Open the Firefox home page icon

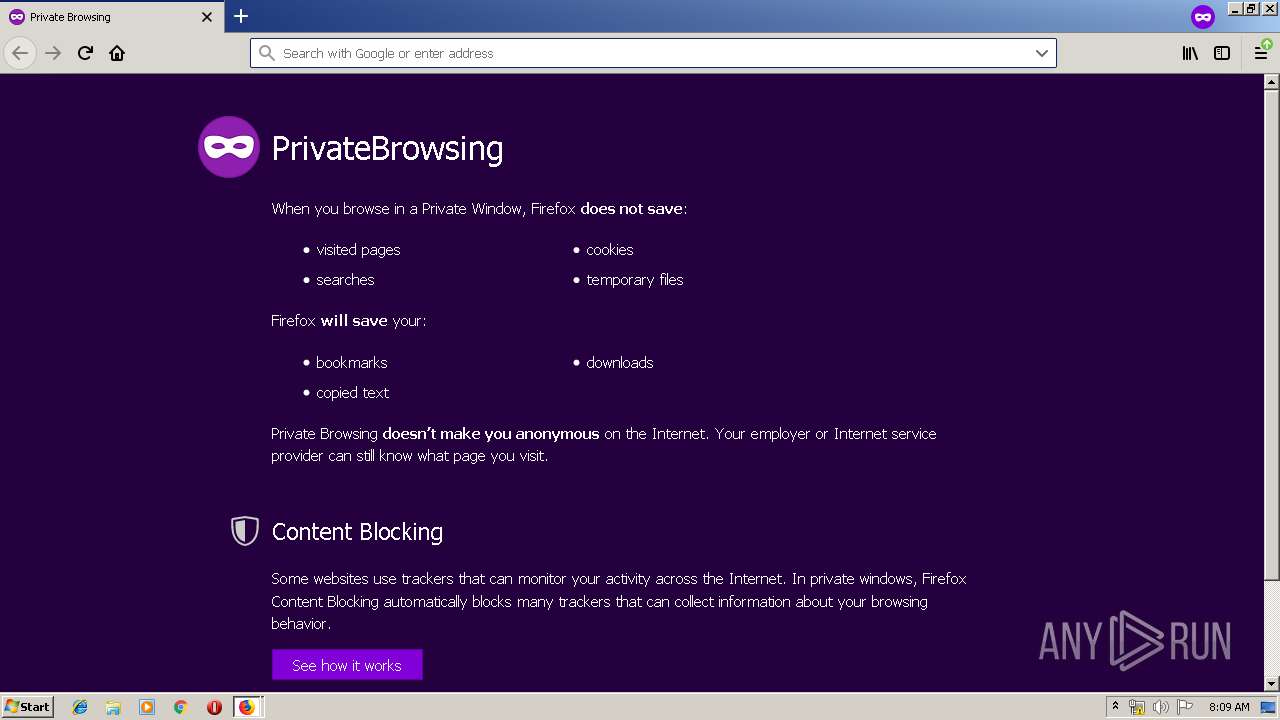pyautogui.click(x=117, y=53)
